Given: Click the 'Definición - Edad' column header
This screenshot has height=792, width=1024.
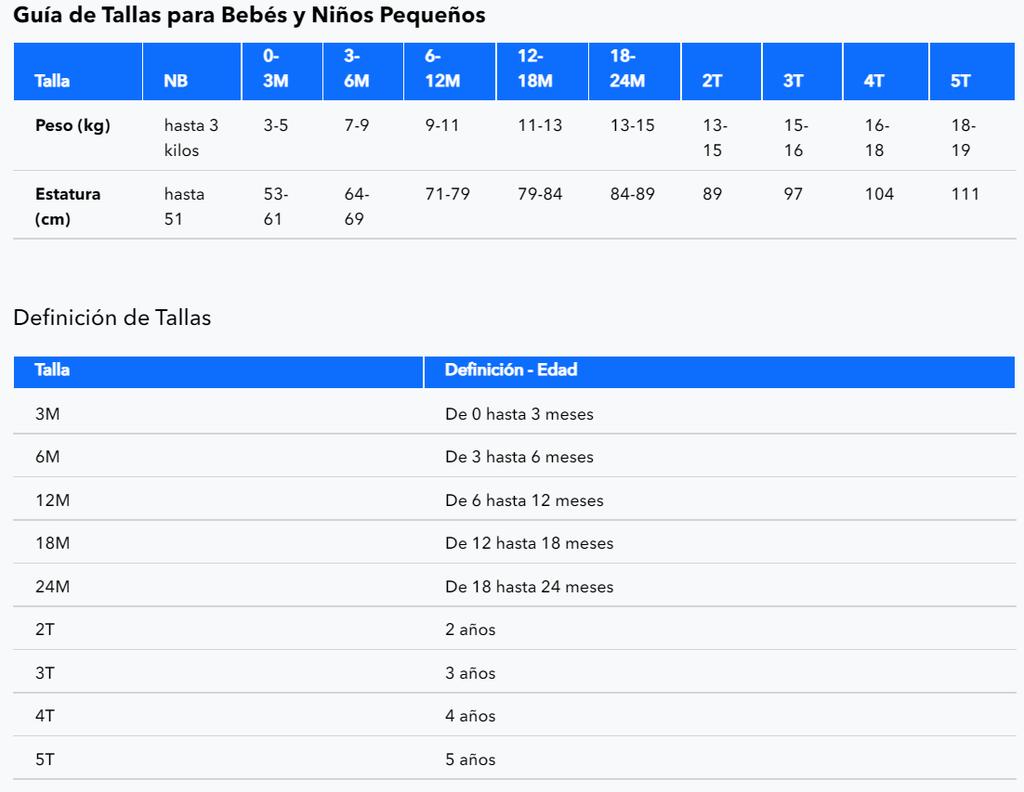Looking at the screenshot, I should pyautogui.click(x=511, y=370).
